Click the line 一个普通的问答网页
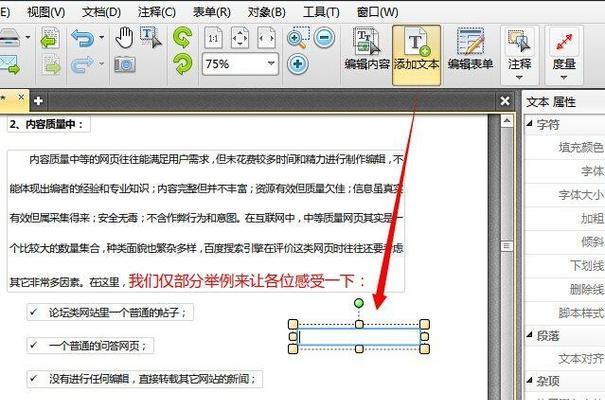This screenshot has height=400, width=605. (x=94, y=346)
